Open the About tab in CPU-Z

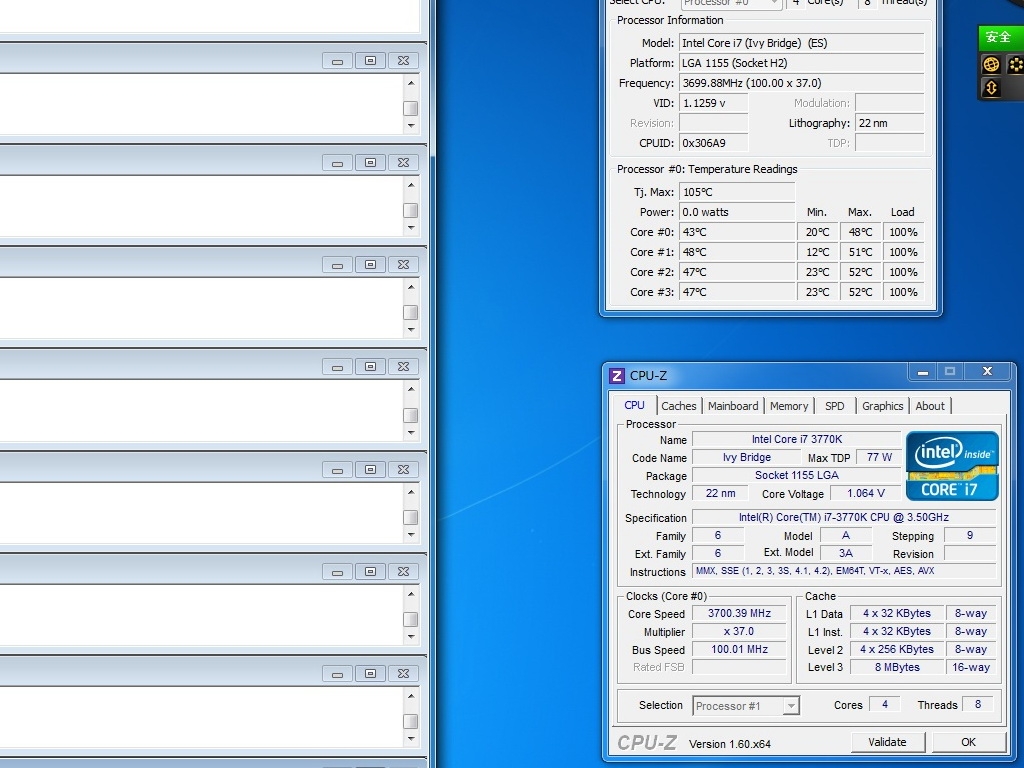930,406
